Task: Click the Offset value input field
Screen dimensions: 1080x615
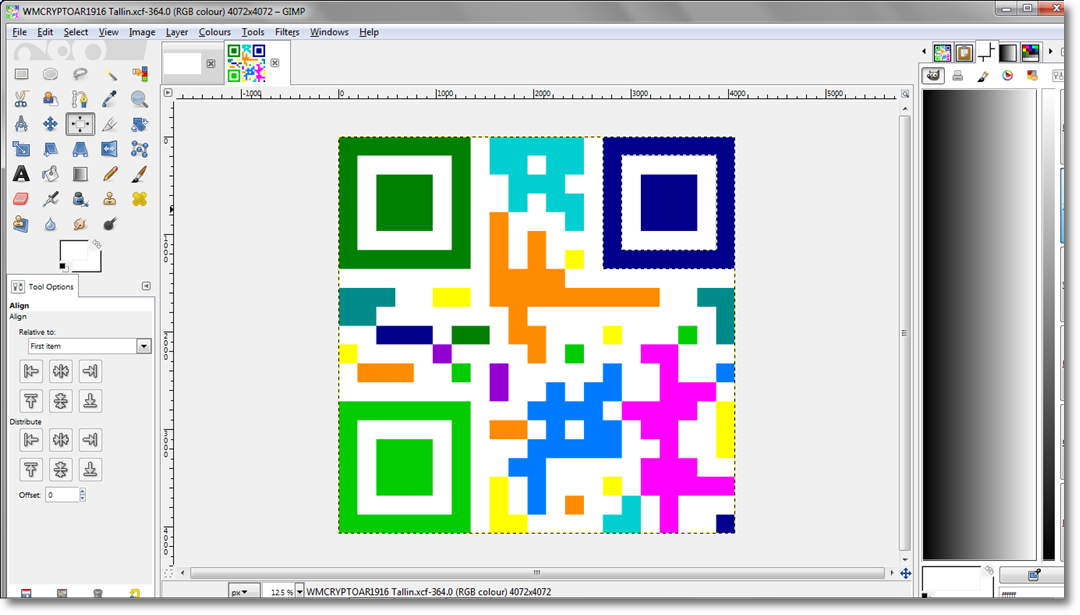Action: (62, 494)
